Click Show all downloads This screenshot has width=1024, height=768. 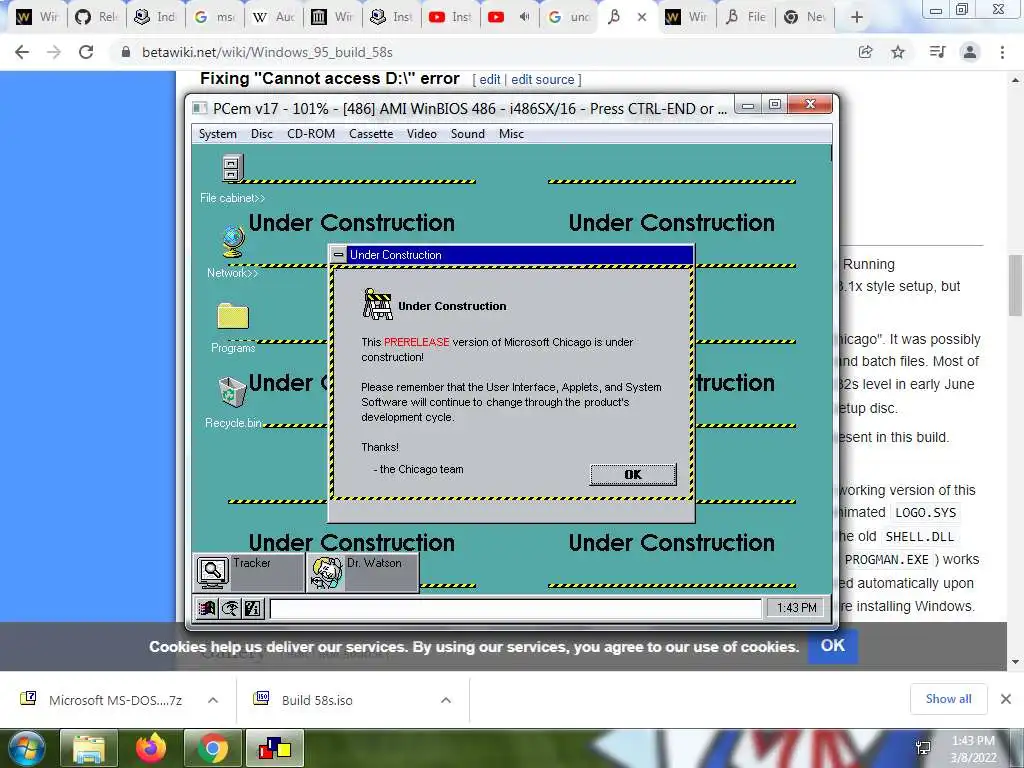click(948, 699)
